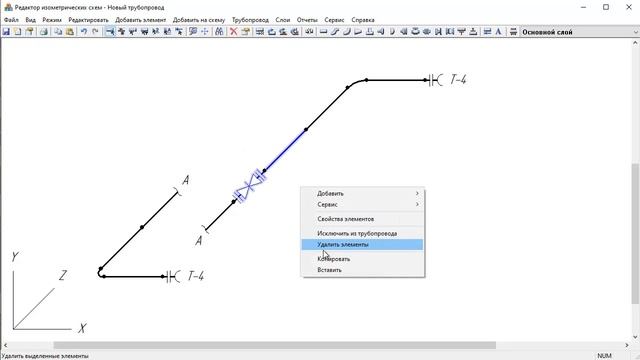This screenshot has width=640, height=360.
Task: Click the application icon in title bar
Action: click(8, 7)
